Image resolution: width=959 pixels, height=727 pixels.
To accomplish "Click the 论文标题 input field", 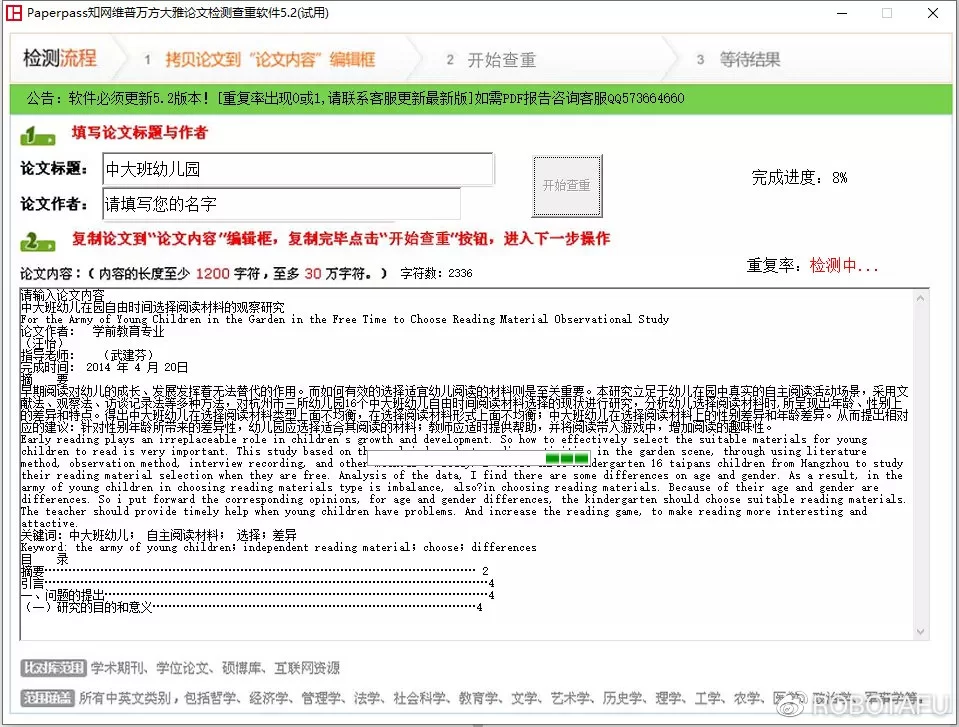I will [298, 169].
